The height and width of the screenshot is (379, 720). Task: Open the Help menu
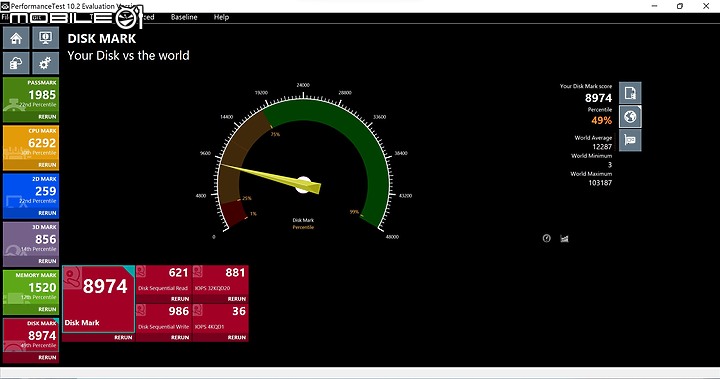(221, 17)
